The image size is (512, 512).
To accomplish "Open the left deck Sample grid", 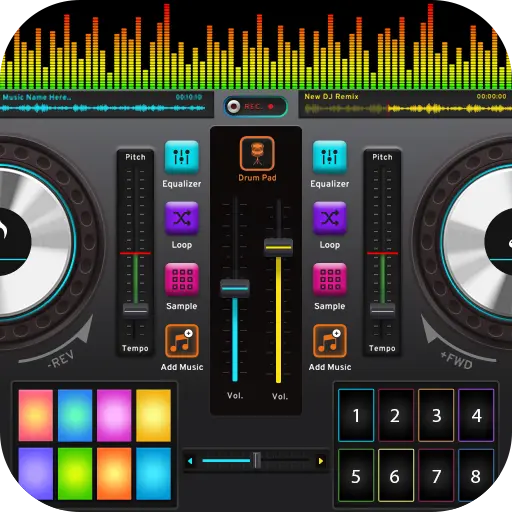I will (x=182, y=279).
